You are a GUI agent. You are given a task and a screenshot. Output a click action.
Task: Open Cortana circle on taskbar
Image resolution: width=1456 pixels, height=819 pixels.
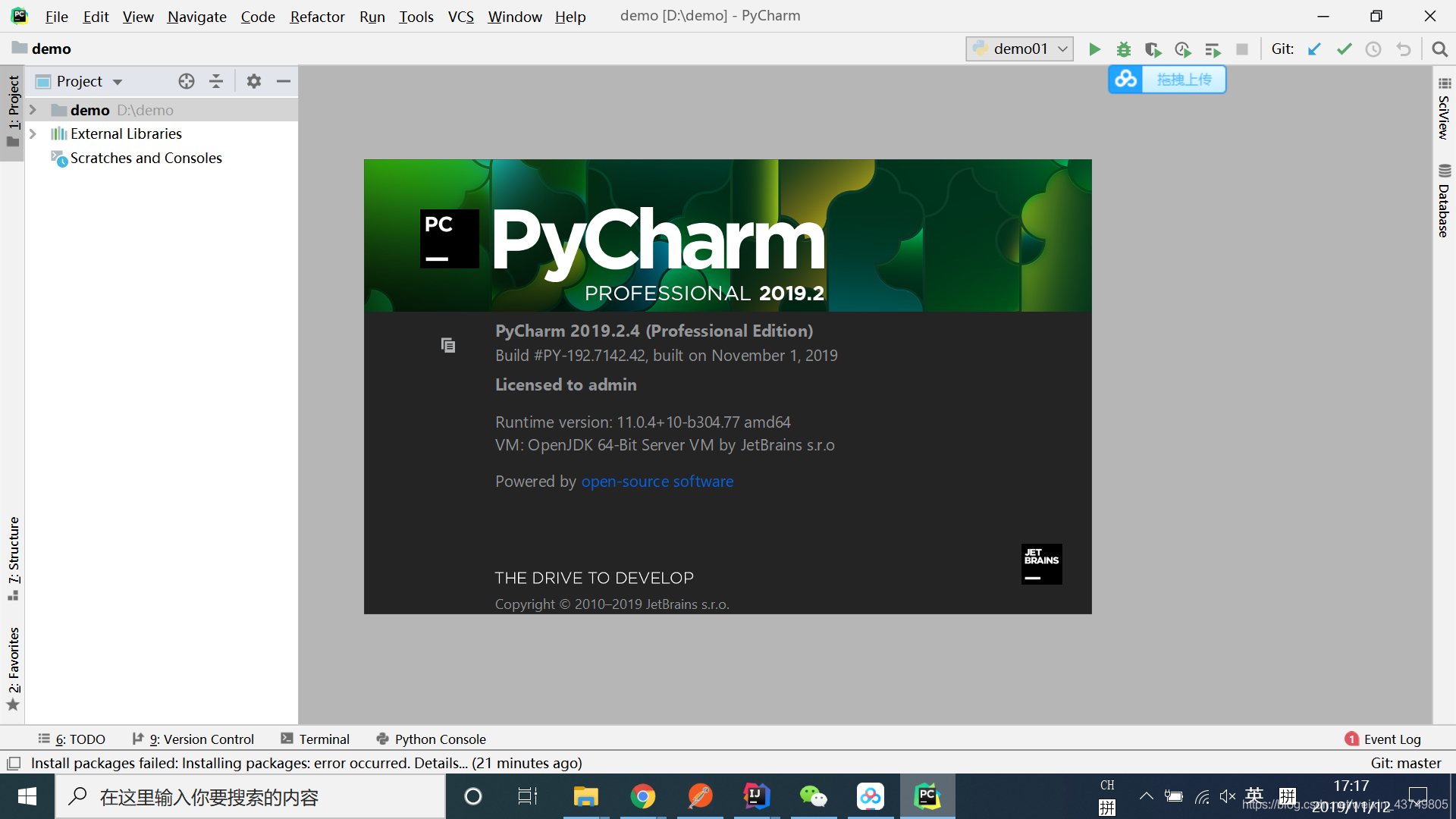[x=473, y=796]
